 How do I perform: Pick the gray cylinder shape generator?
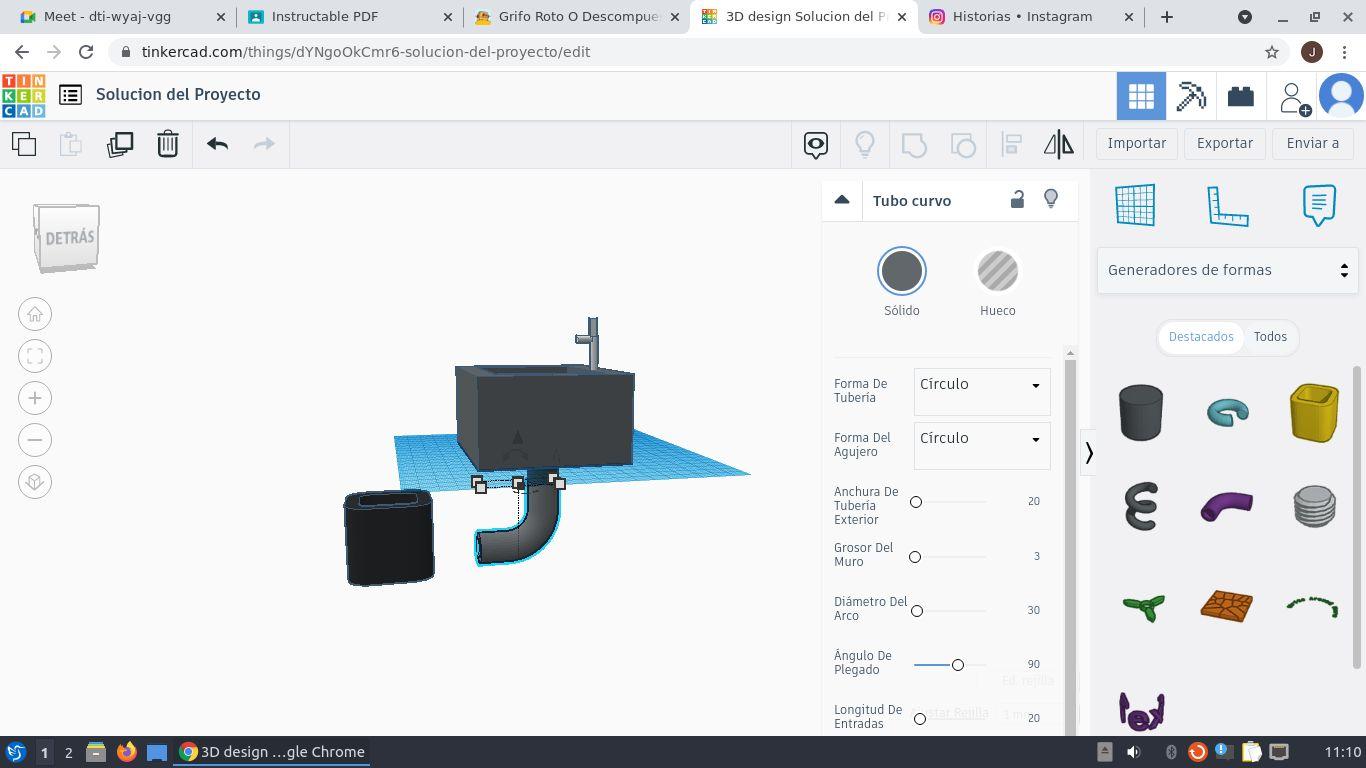1141,412
